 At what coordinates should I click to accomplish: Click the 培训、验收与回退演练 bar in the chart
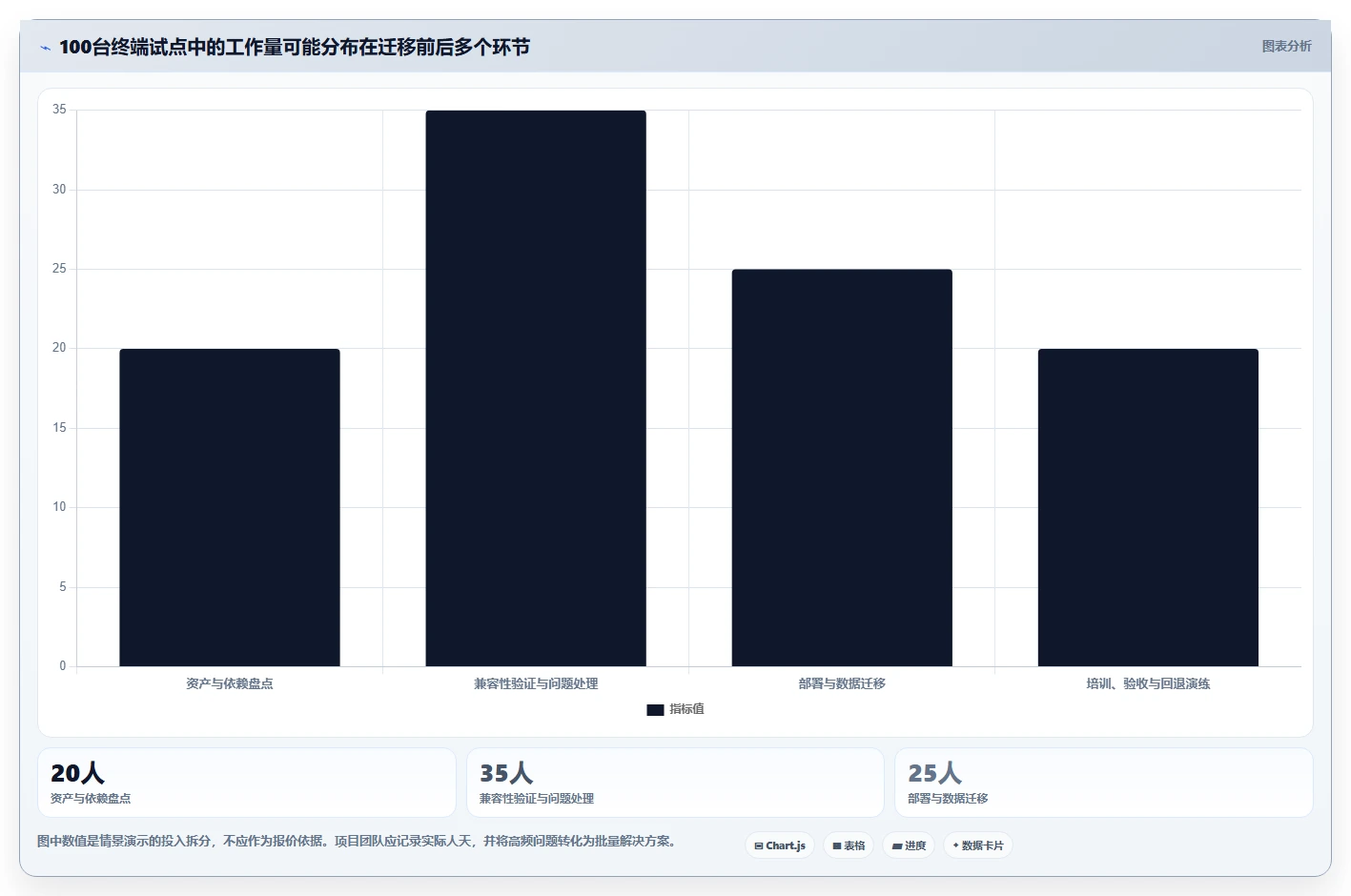tap(1148, 507)
